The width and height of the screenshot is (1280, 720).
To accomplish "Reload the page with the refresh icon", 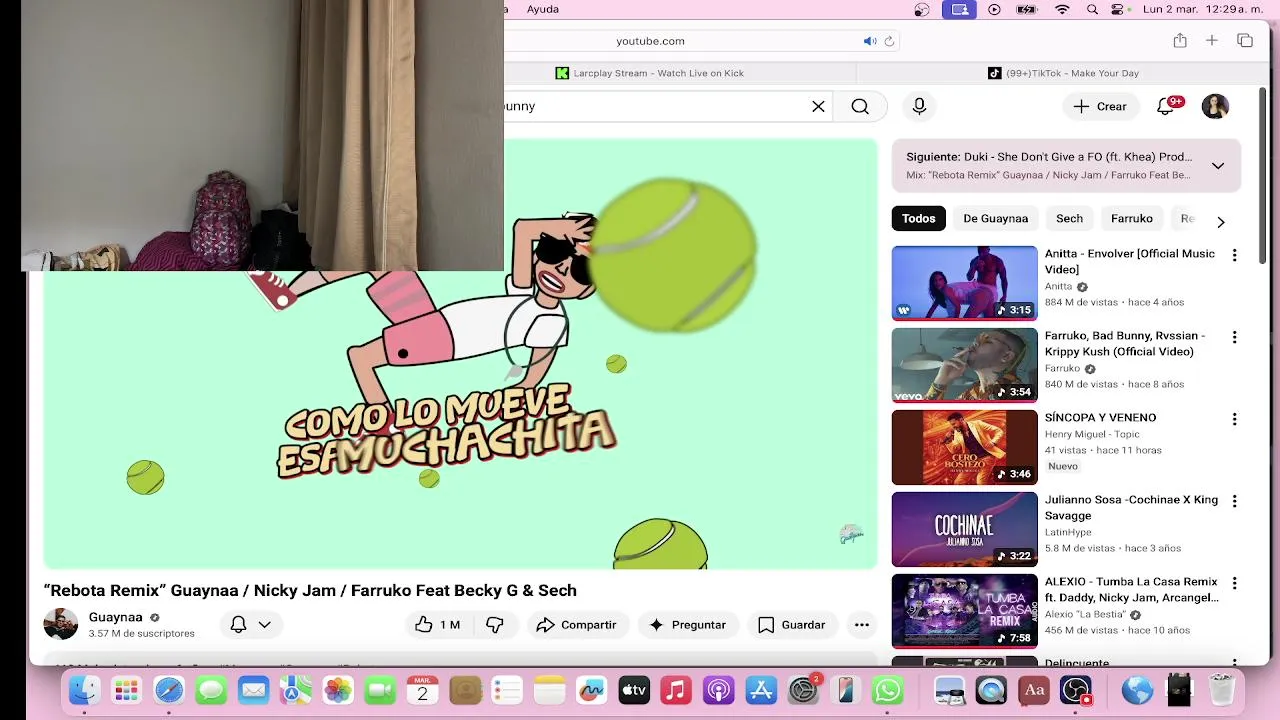I will (x=889, y=41).
